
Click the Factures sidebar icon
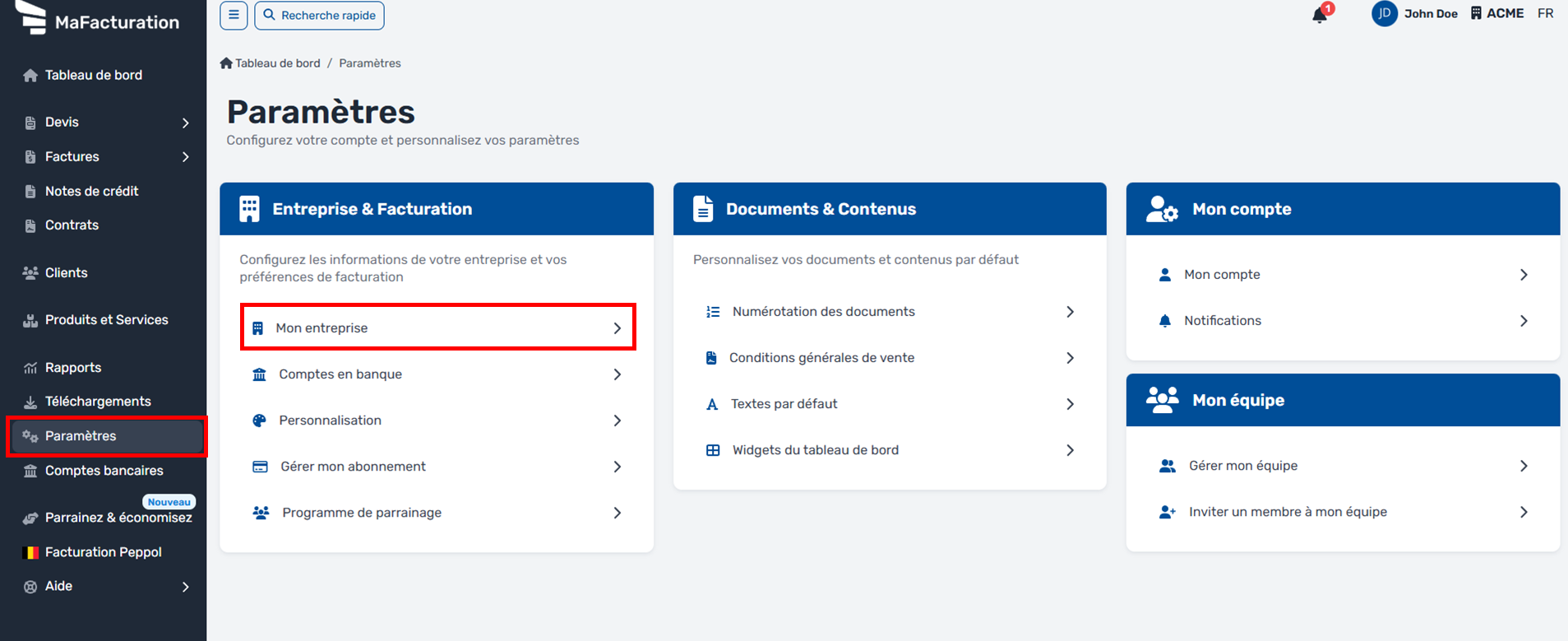[x=30, y=157]
